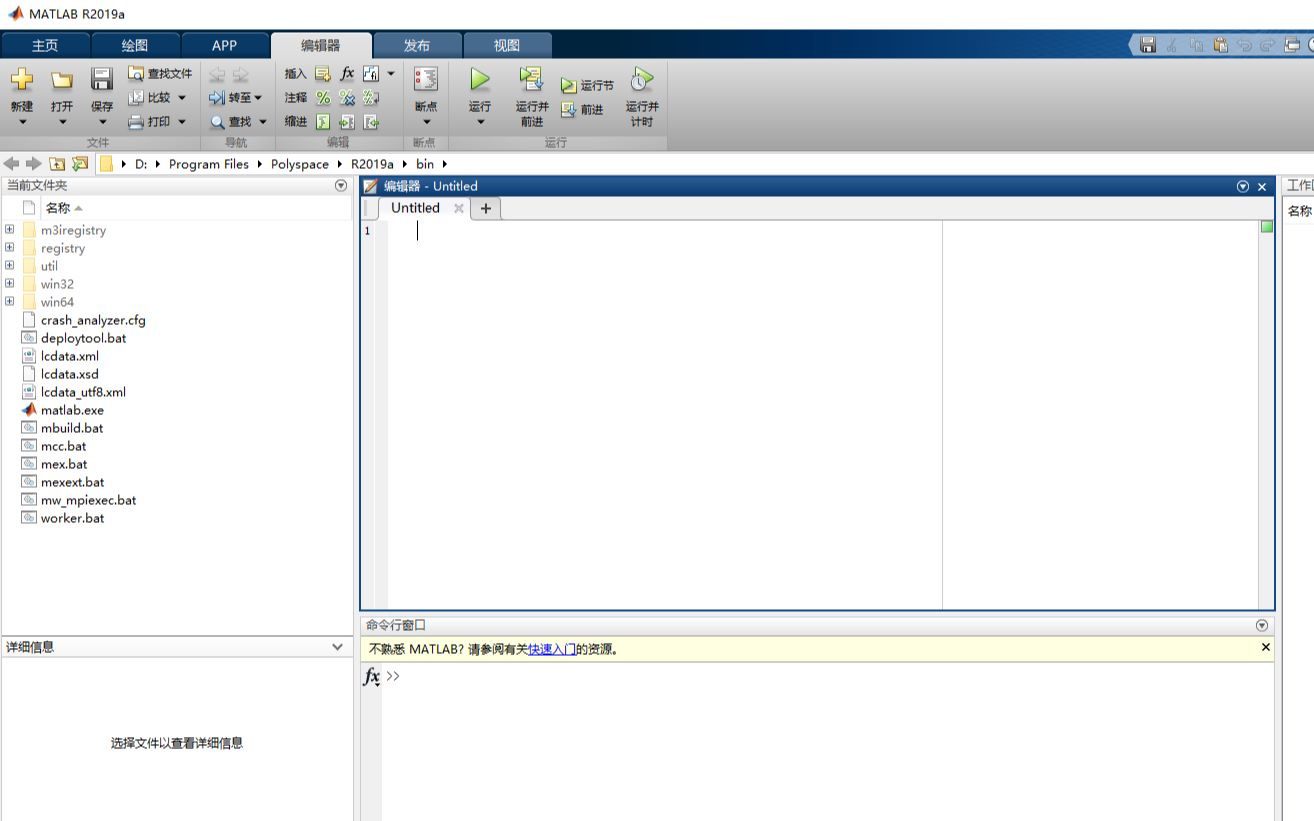The width and height of the screenshot is (1314, 821).
Task: Click the 快速入门 link
Action: [x=552, y=649]
